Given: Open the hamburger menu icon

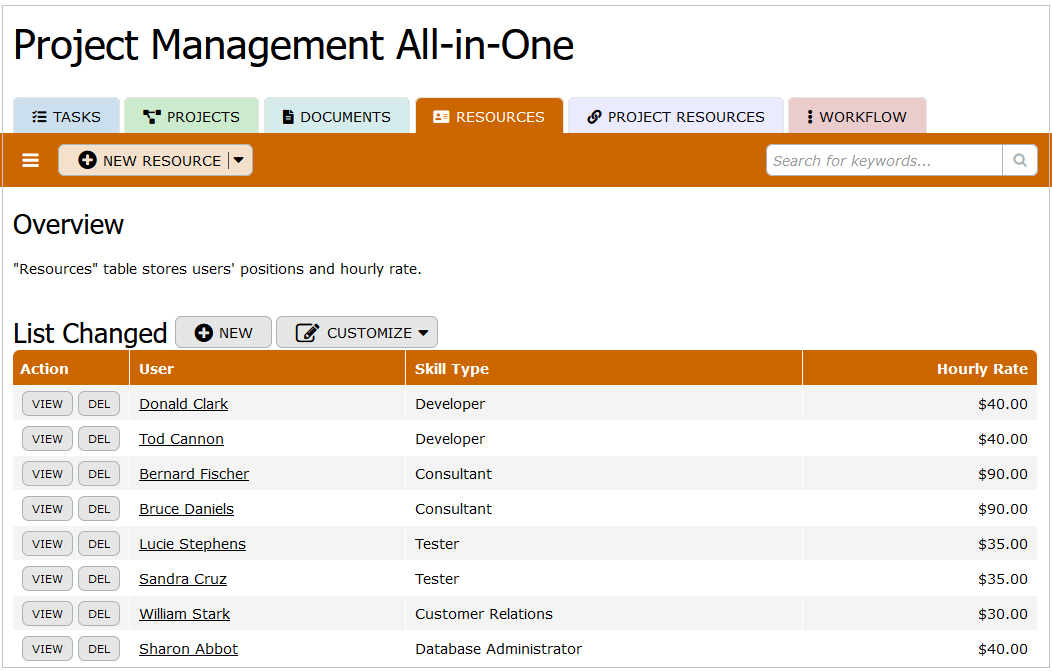Looking at the screenshot, I should (31, 161).
